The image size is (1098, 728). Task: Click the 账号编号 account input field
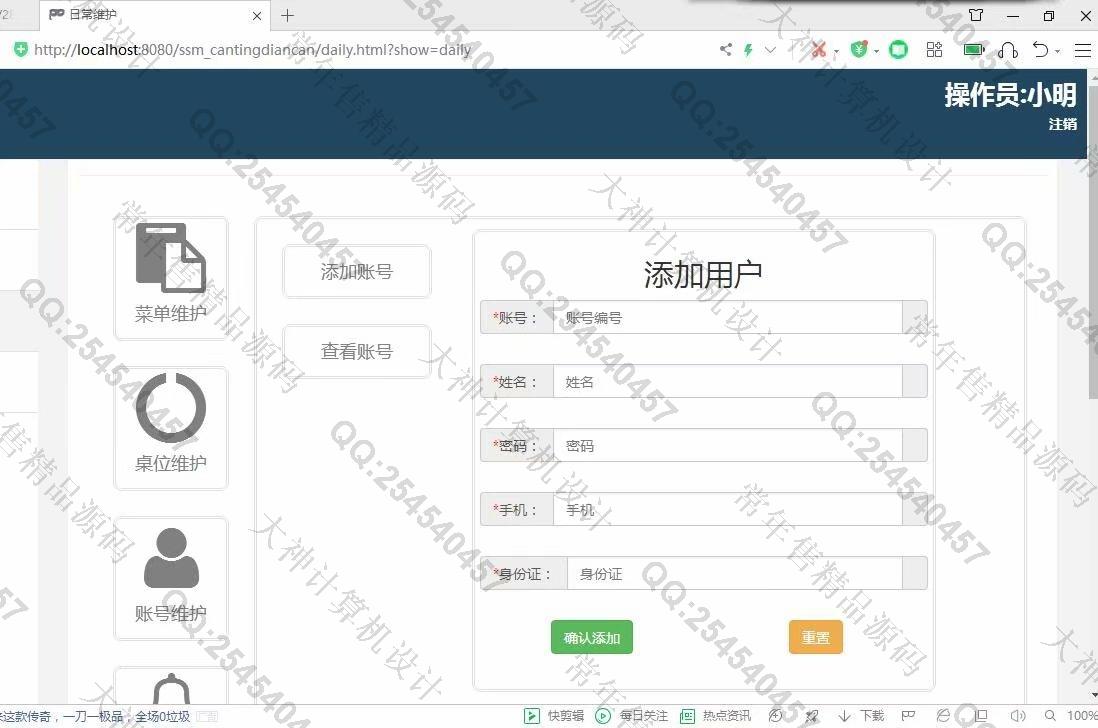pyautogui.click(x=727, y=318)
